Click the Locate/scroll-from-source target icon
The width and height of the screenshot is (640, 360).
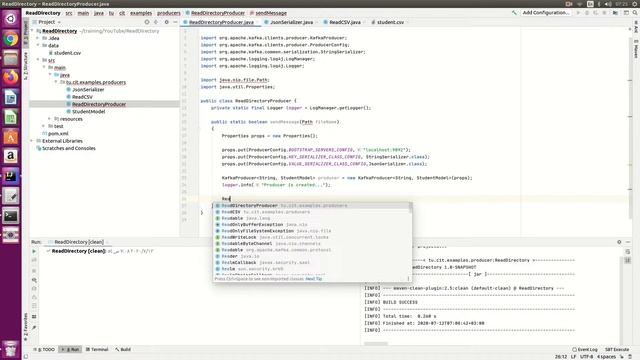pyautogui.click(x=147, y=22)
